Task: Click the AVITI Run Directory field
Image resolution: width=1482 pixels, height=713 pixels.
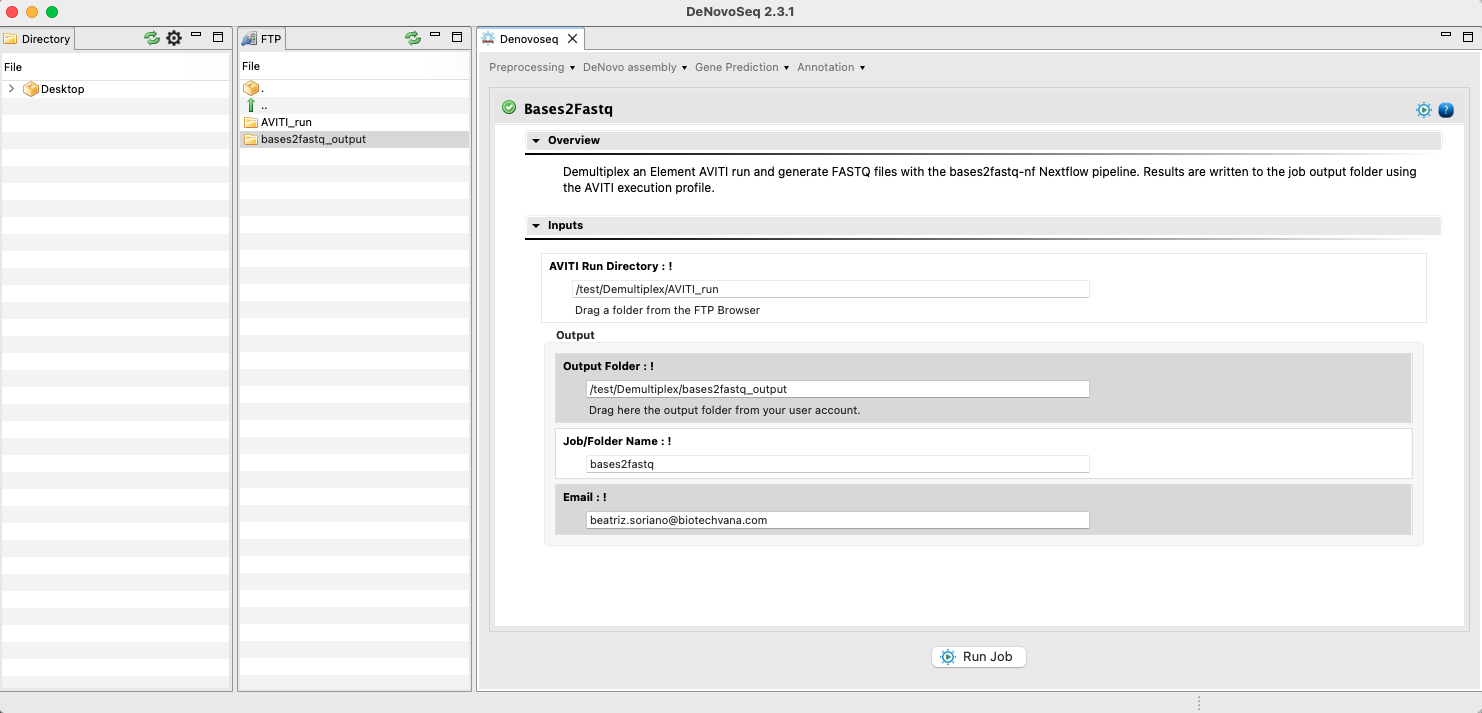Action: 831,289
